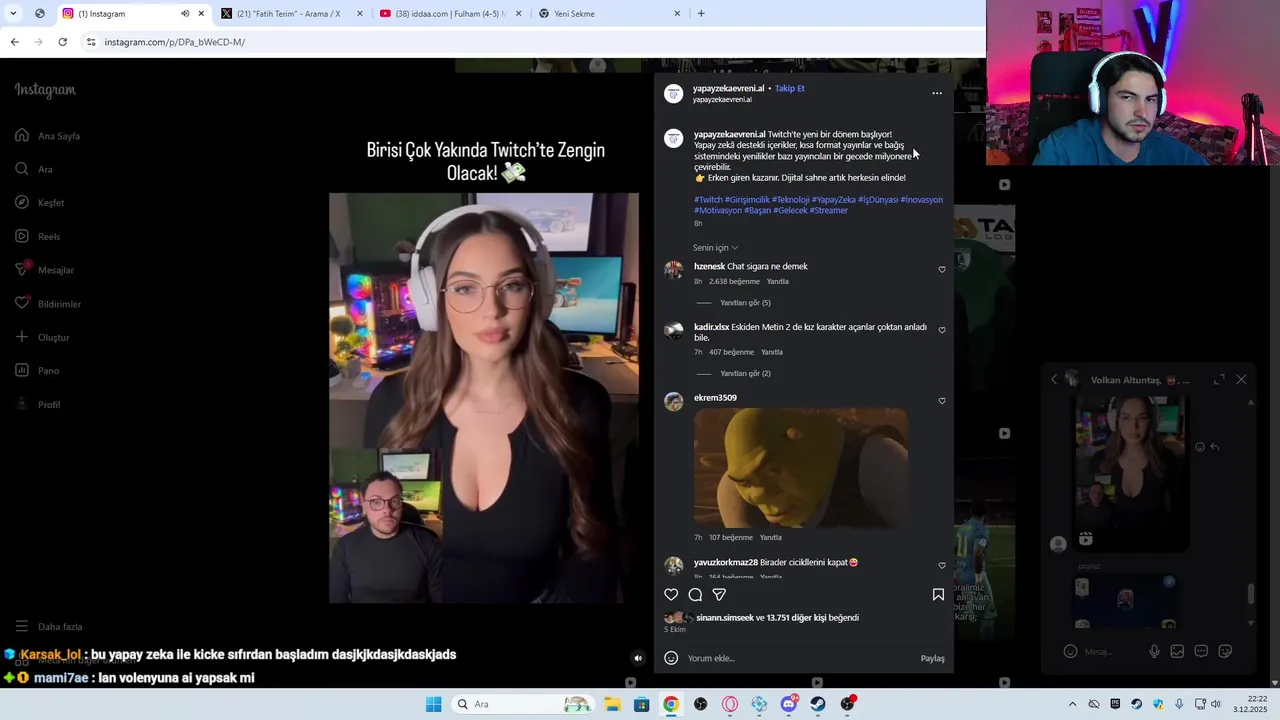The width and height of the screenshot is (1280, 720).
Task: Open Mesajlar inbox
Action: pos(45,270)
